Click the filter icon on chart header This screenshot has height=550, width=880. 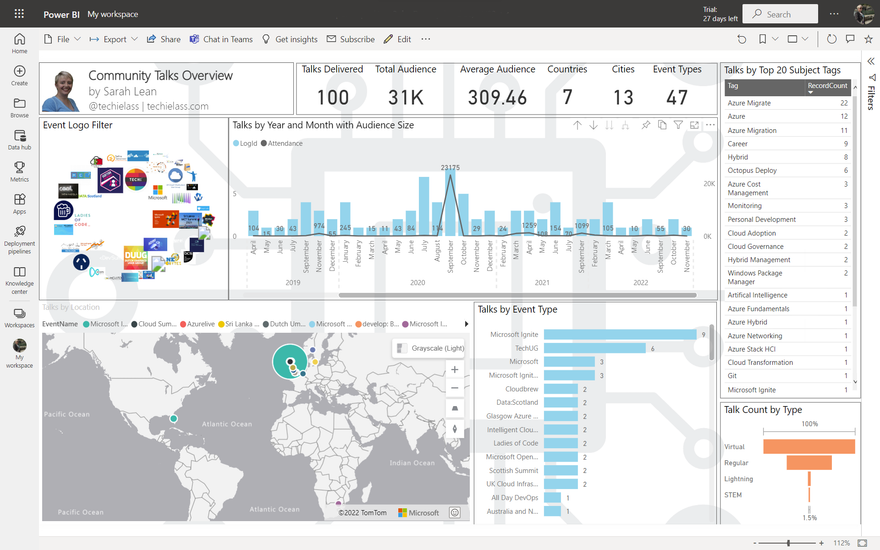678,125
